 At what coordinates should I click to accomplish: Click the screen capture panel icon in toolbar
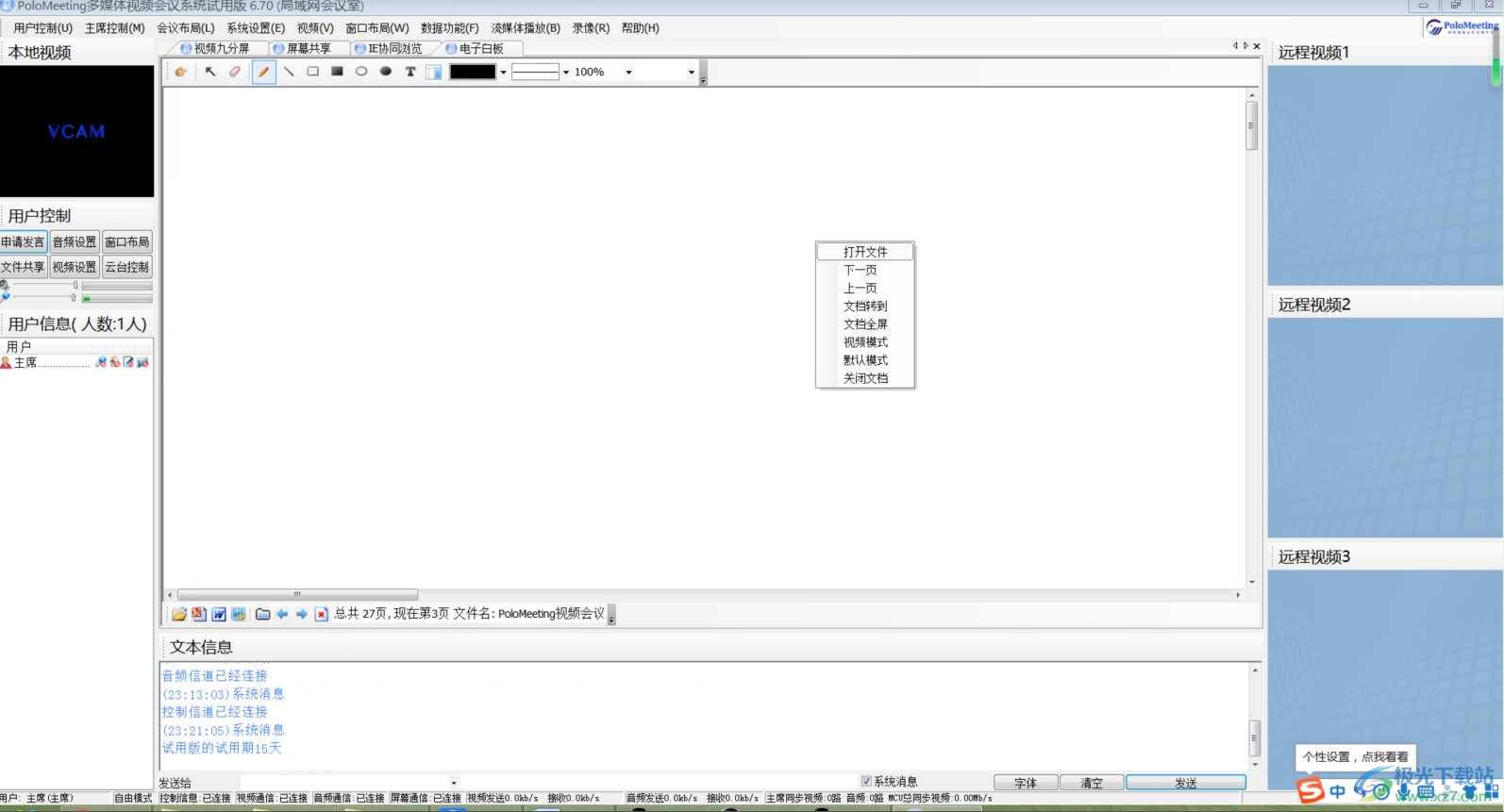[434, 72]
